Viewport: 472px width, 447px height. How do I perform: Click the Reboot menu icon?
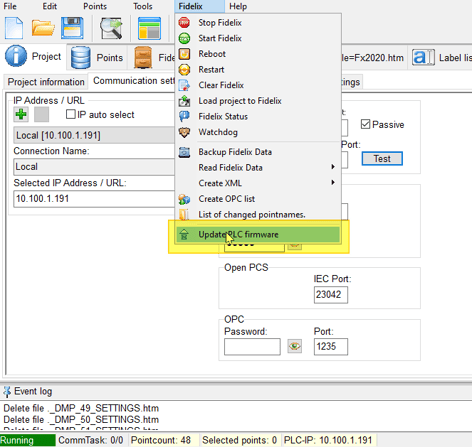pyautogui.click(x=184, y=54)
